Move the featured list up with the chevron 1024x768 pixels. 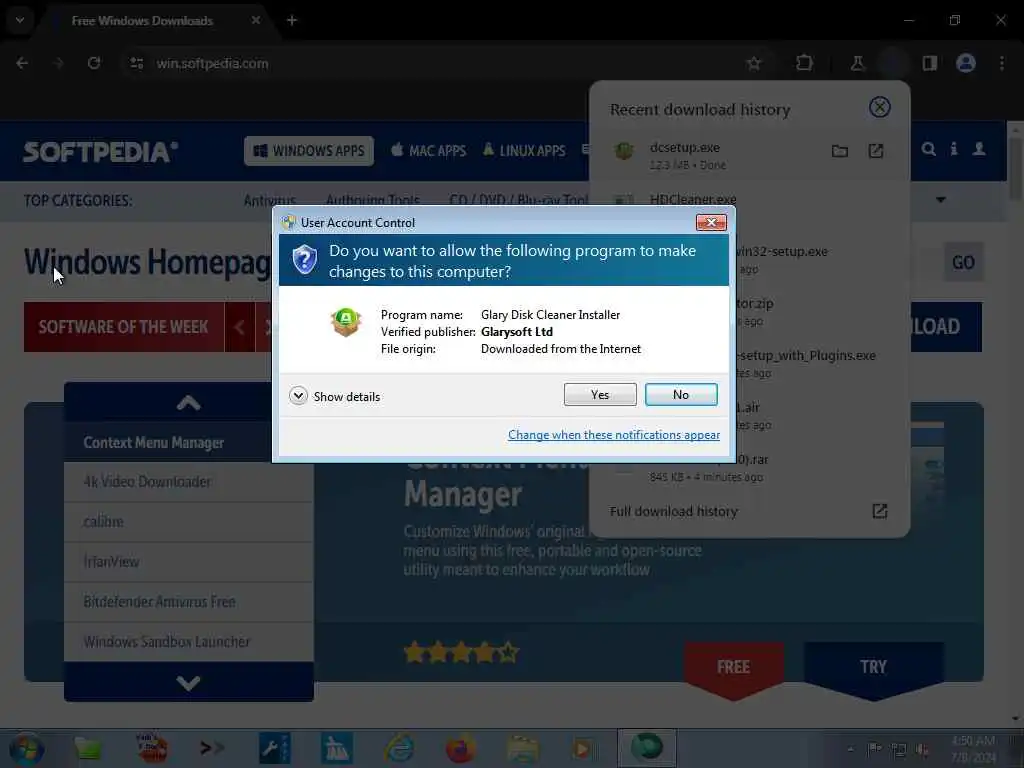[x=188, y=402]
